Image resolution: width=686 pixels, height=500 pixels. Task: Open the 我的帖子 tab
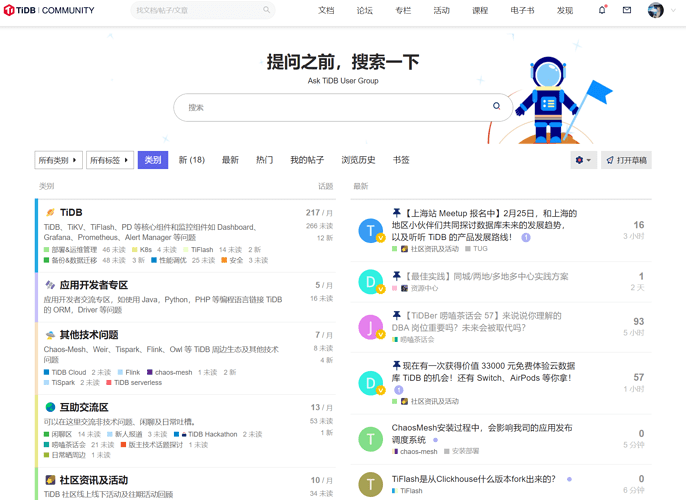click(x=307, y=160)
